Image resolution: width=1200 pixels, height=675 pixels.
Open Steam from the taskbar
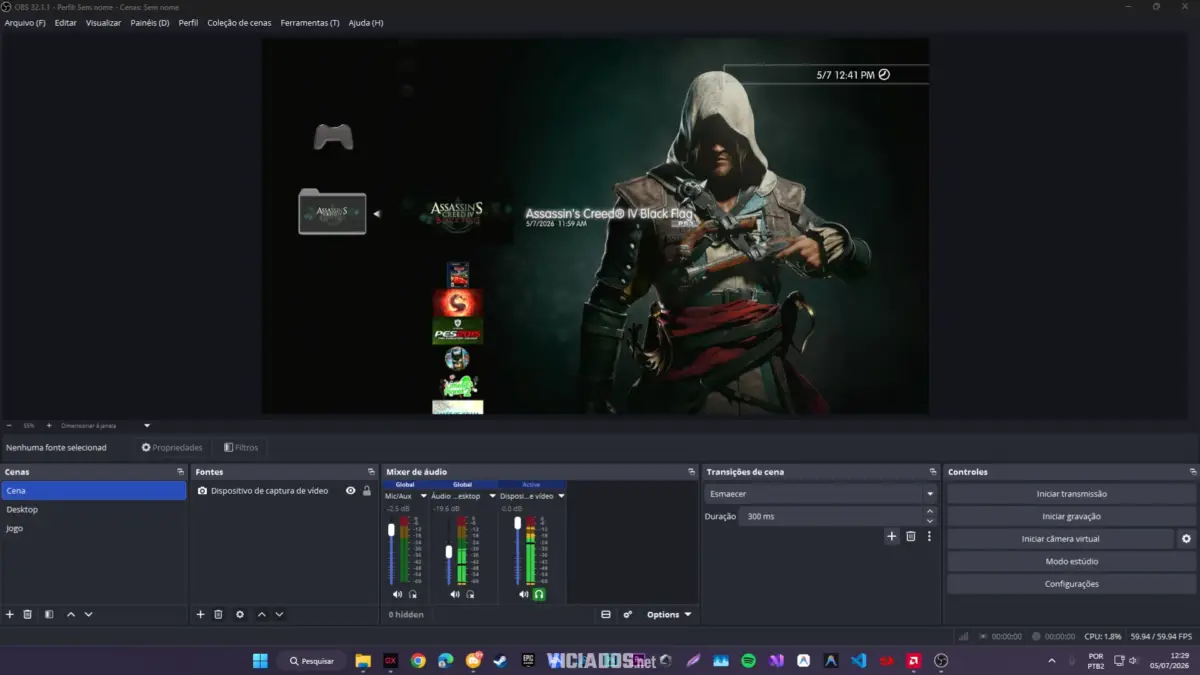[x=500, y=661]
